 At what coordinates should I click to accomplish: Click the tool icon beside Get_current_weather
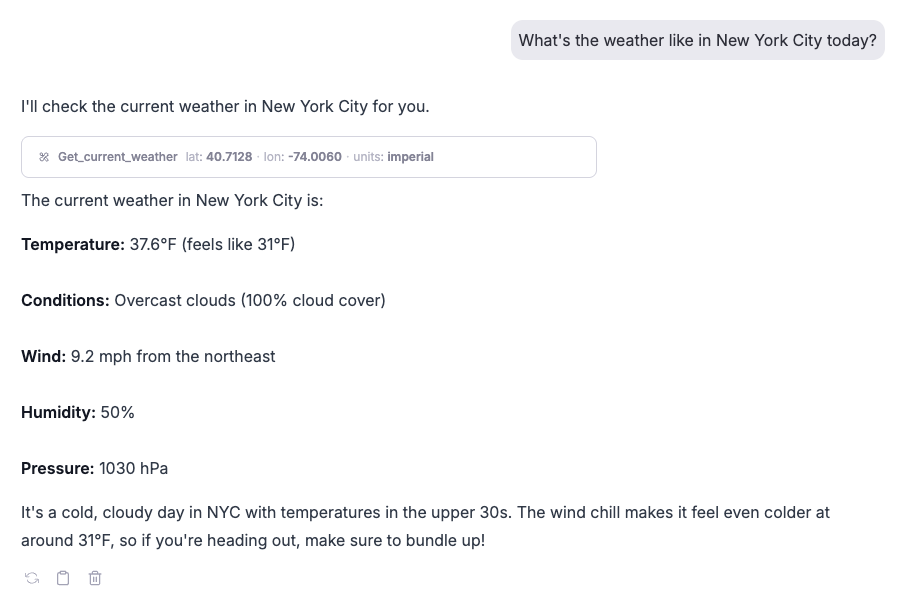pyautogui.click(x=44, y=157)
